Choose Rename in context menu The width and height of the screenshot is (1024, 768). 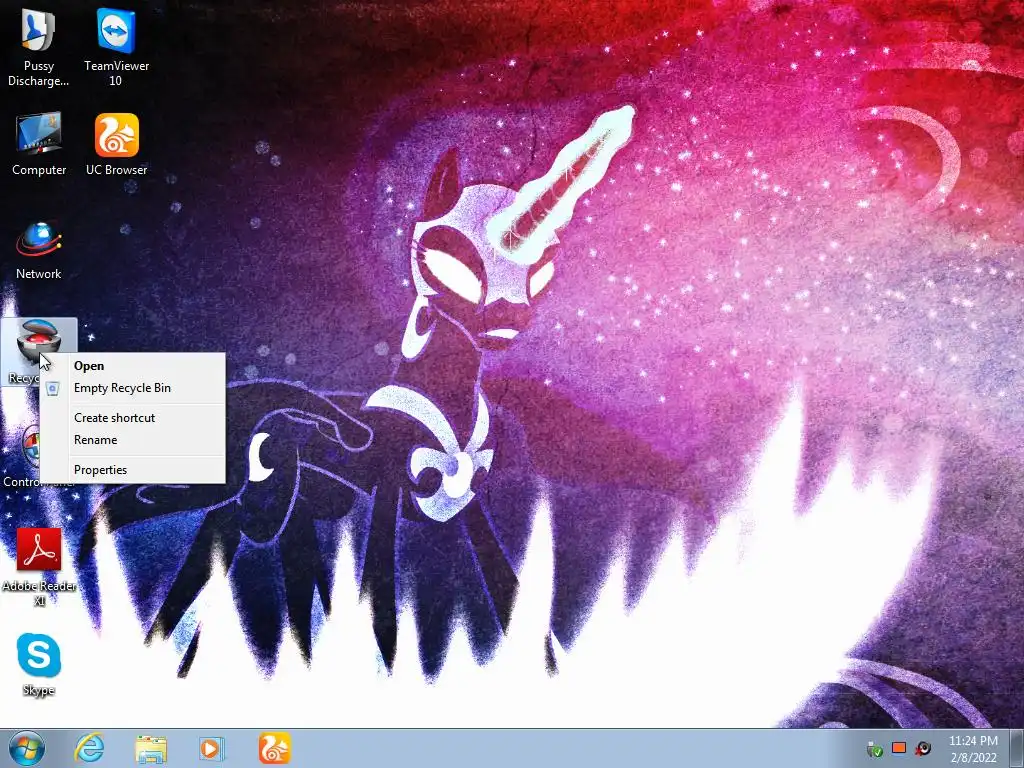click(133, 440)
